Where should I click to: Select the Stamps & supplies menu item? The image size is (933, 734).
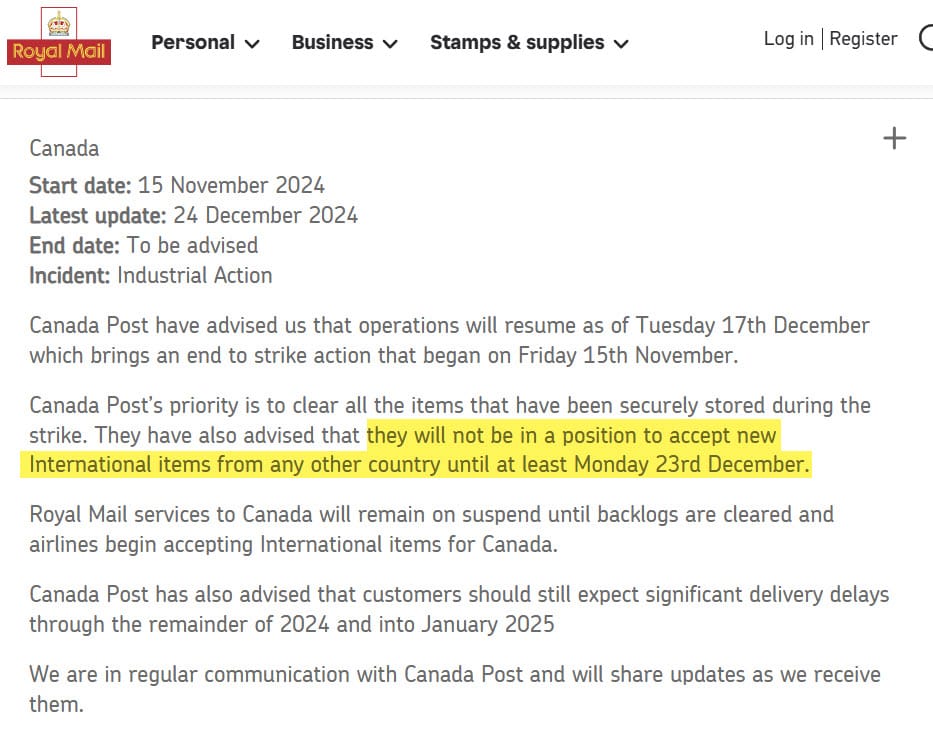tap(517, 42)
